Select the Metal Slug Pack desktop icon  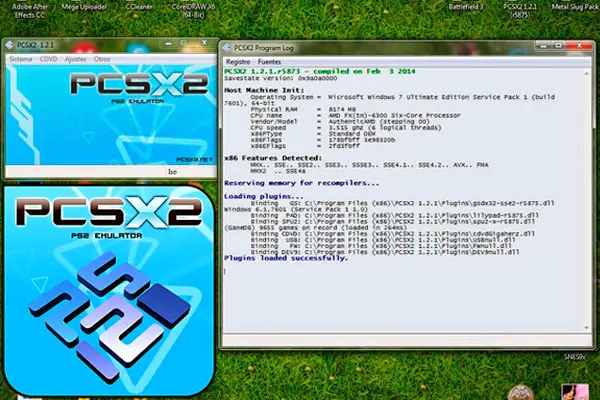point(575,7)
